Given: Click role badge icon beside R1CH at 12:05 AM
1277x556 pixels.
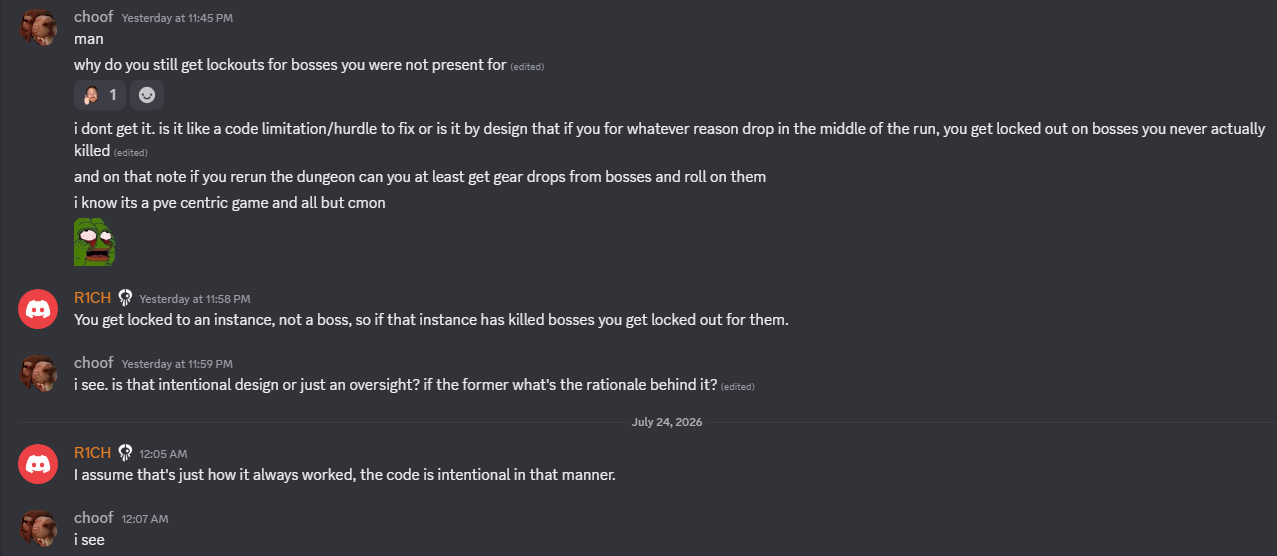Looking at the screenshot, I should tap(125, 453).
